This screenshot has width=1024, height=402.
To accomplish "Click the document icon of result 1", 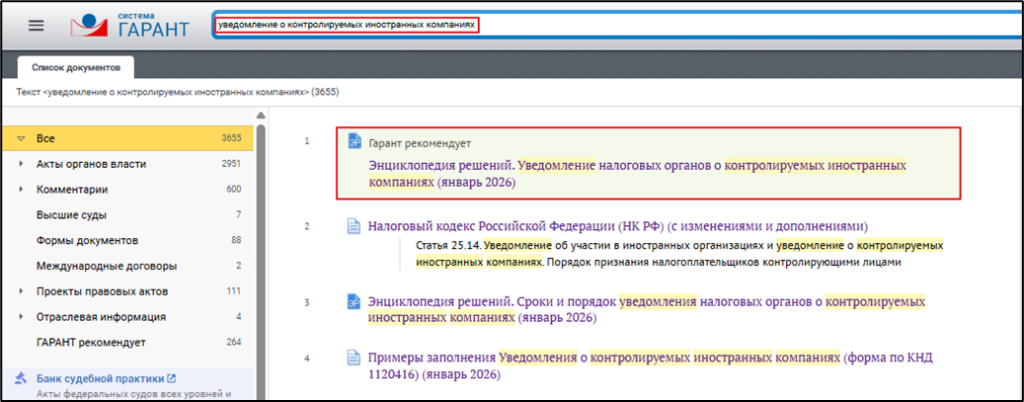I will tap(353, 142).
